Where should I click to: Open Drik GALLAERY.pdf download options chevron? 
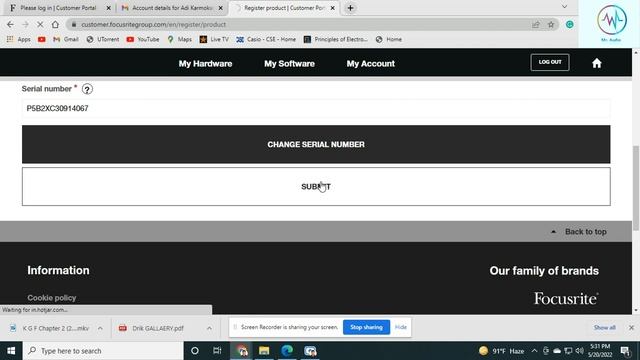[209, 328]
